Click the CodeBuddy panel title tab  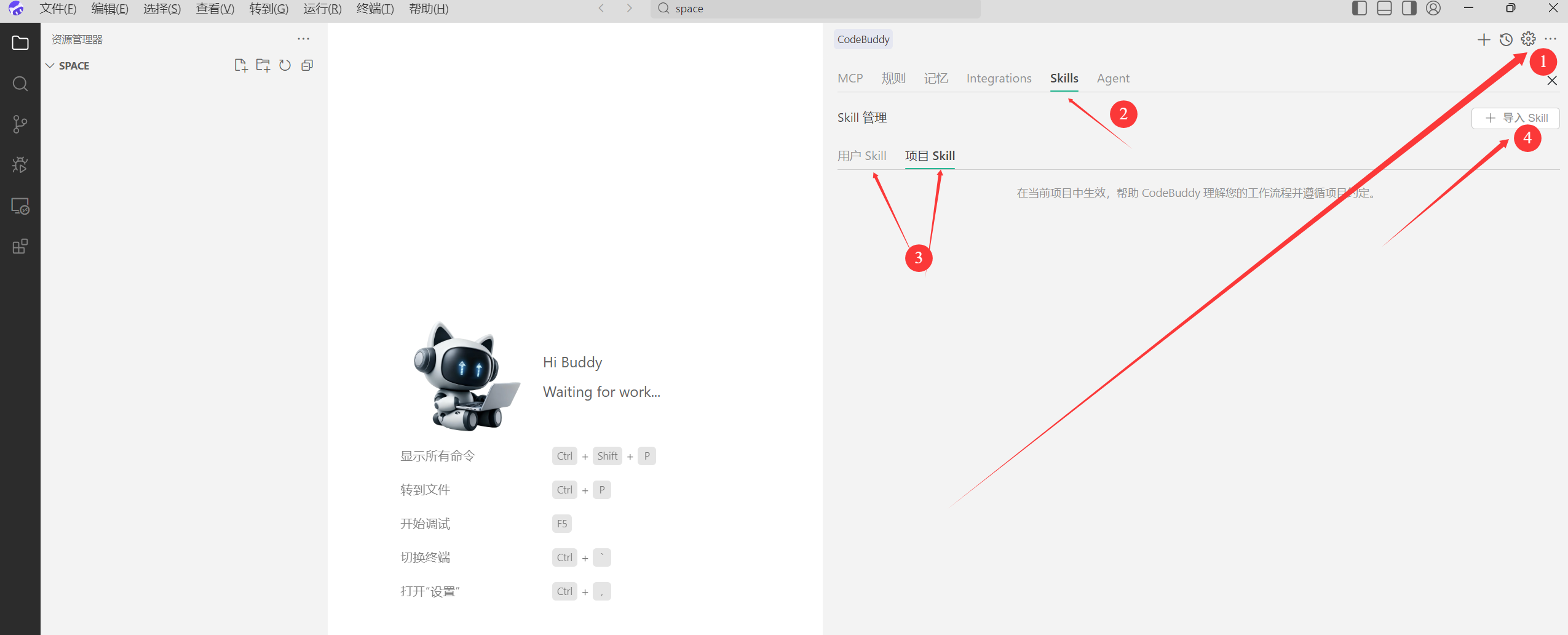[x=863, y=39]
